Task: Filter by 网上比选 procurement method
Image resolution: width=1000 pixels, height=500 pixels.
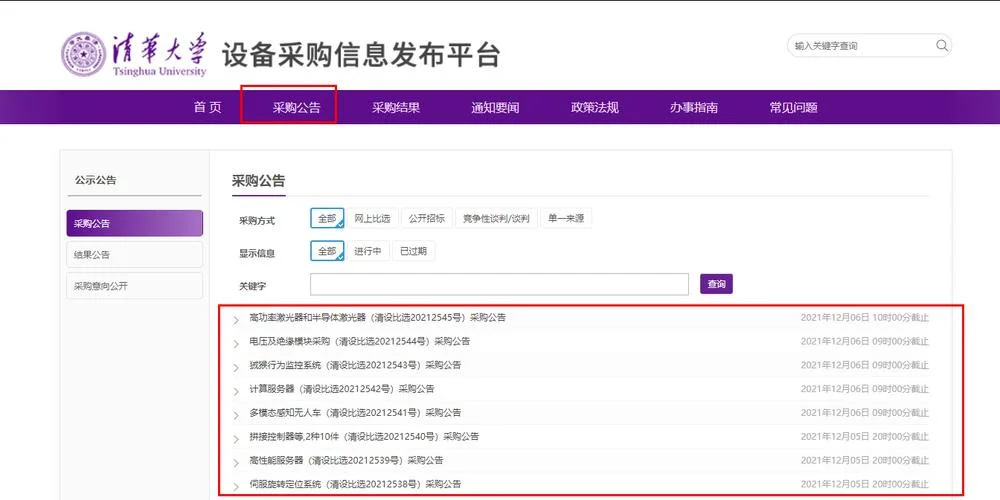Action: point(372,218)
